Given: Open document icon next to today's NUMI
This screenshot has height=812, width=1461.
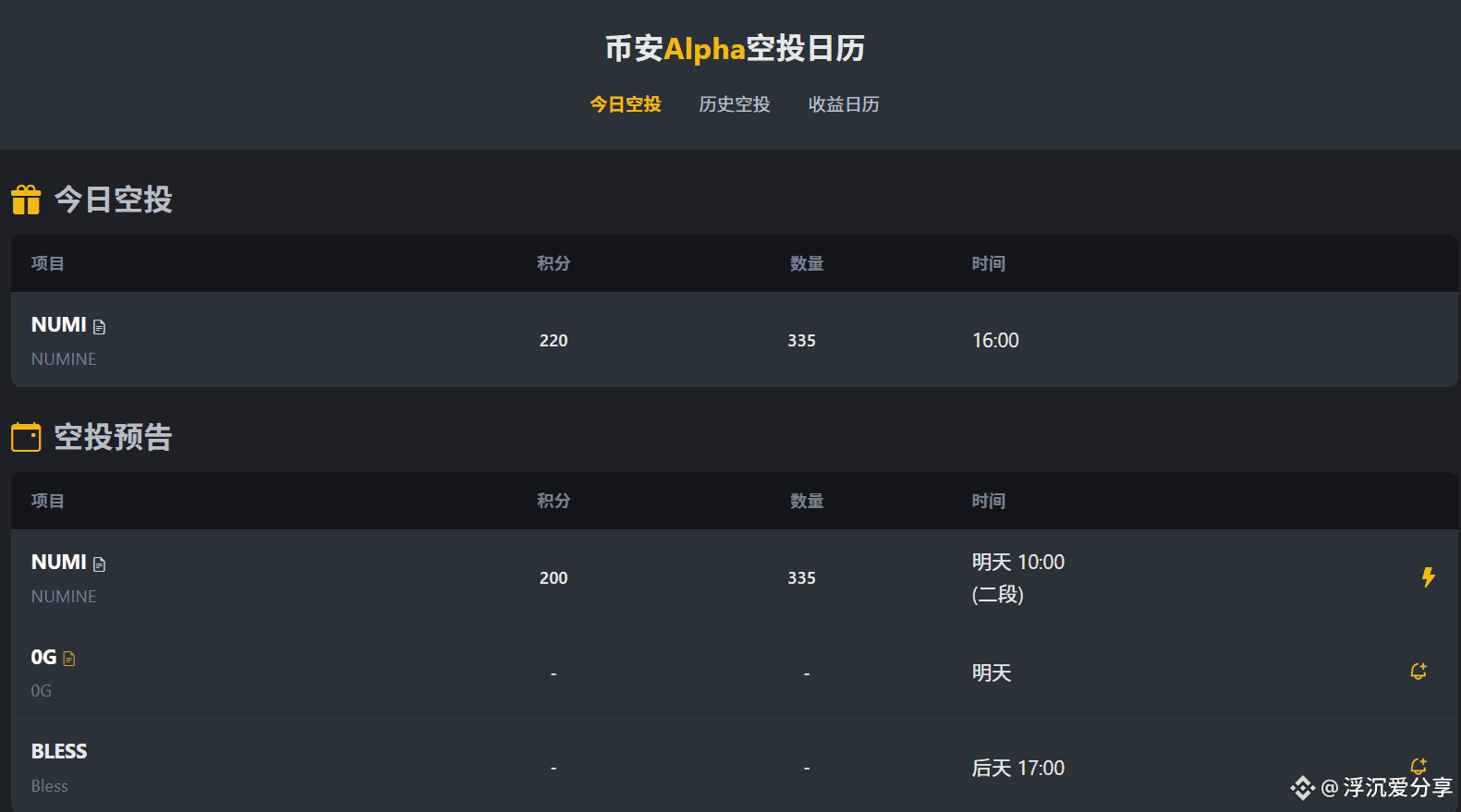Looking at the screenshot, I should click(100, 327).
